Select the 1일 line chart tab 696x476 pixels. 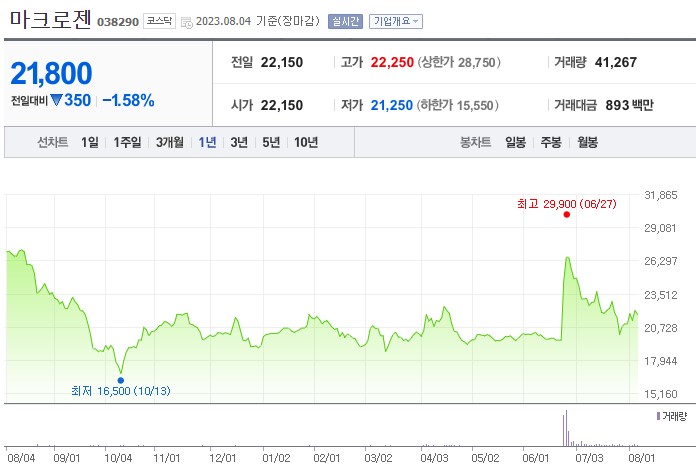coord(90,142)
